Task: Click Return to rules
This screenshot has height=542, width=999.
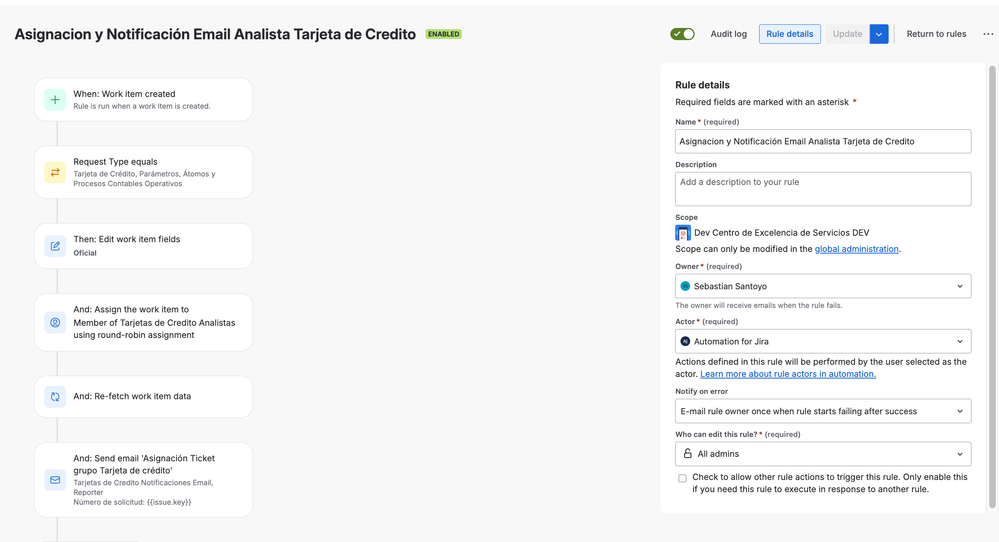Action: [936, 34]
